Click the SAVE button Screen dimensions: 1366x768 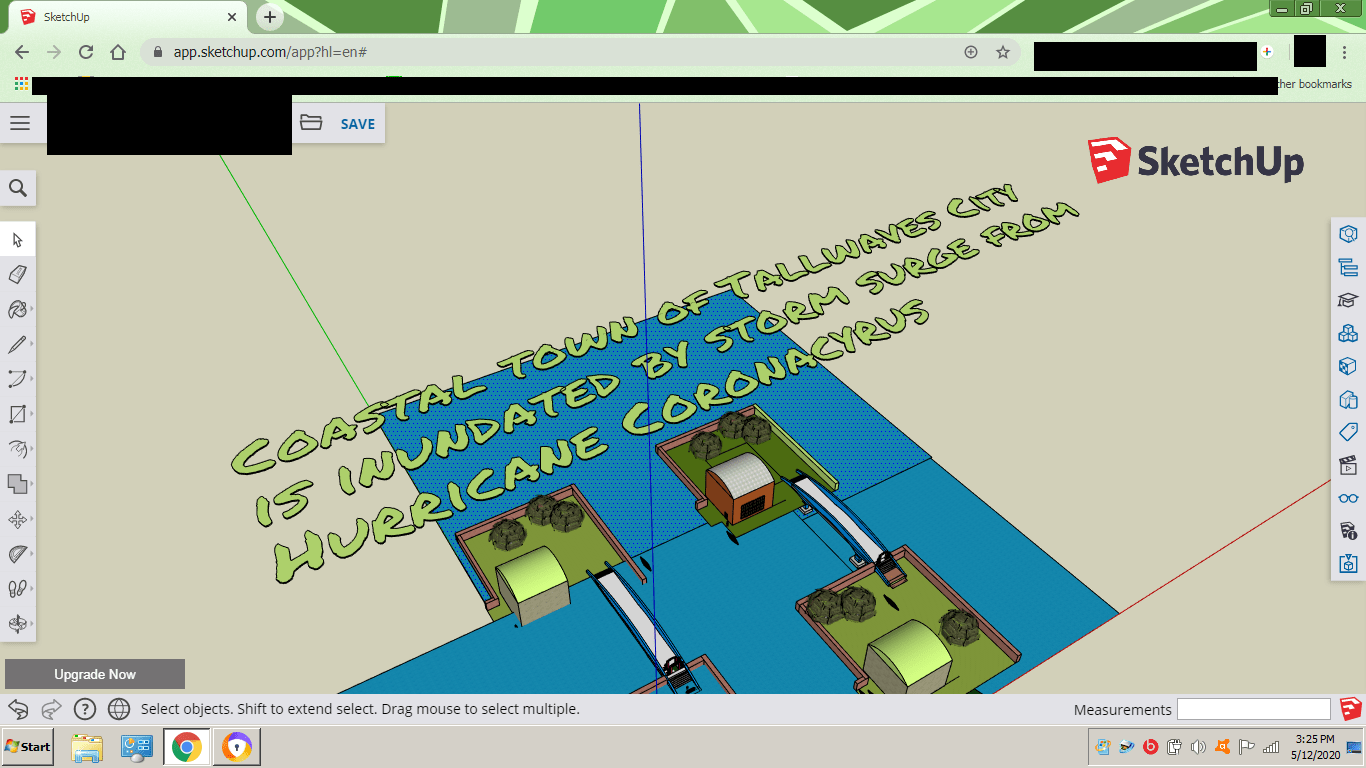pos(357,124)
